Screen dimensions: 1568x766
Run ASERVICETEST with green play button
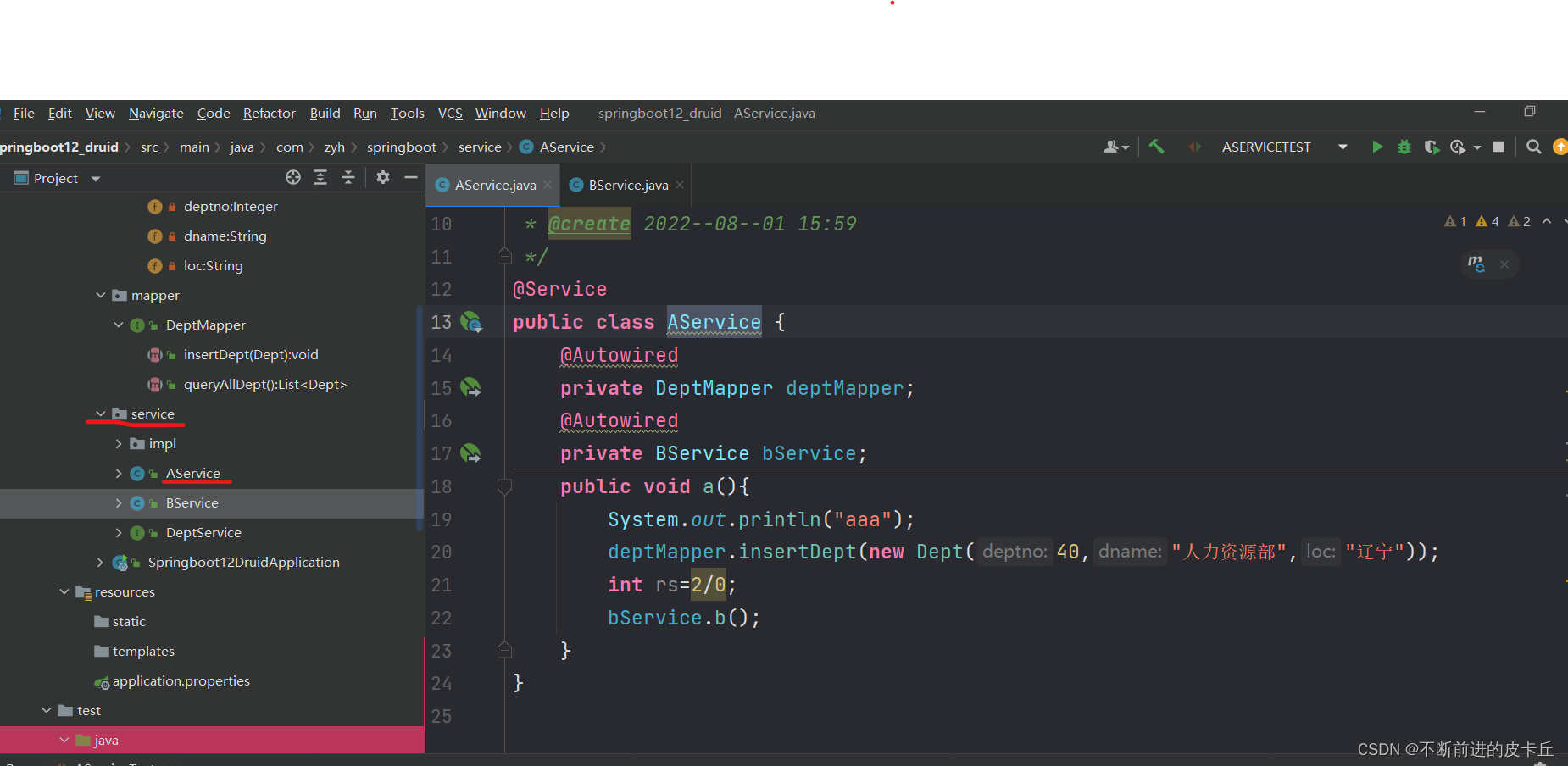point(1377,147)
